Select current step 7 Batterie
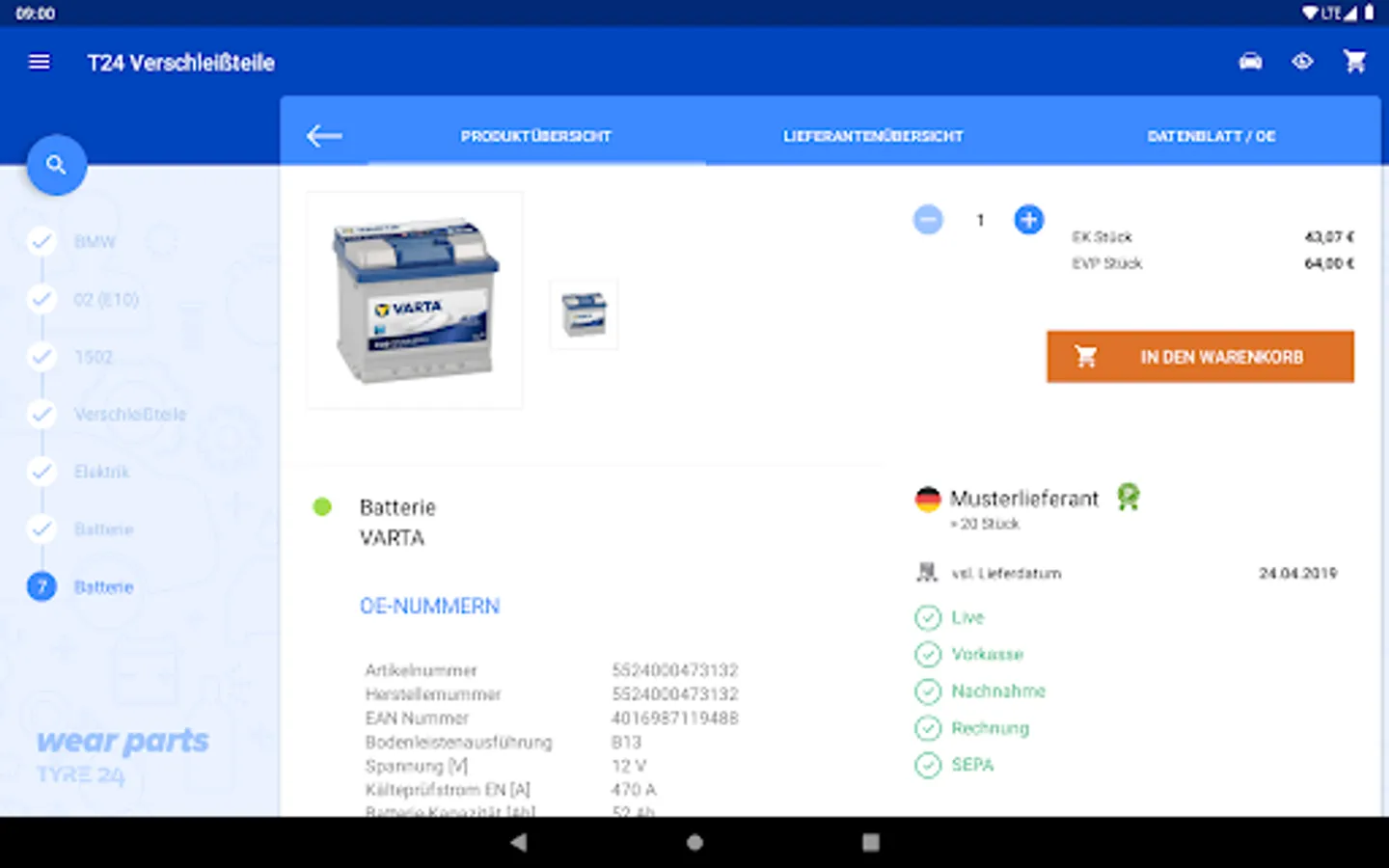Viewport: 1389px width, 868px height. 103,586
